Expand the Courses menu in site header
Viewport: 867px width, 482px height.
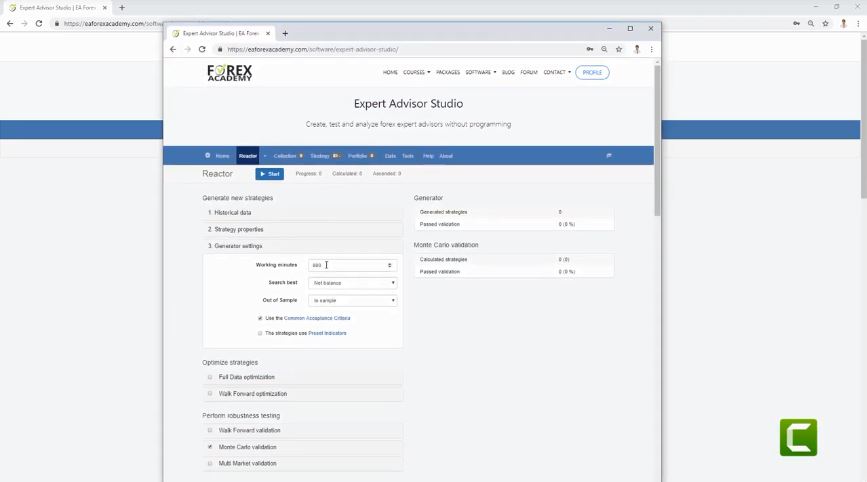pyautogui.click(x=416, y=72)
